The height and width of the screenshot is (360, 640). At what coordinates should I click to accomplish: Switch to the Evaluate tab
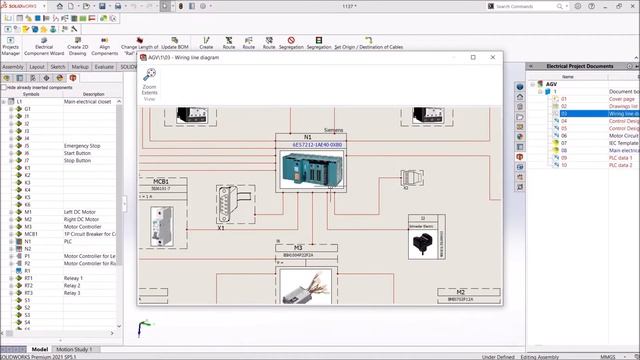[104, 67]
